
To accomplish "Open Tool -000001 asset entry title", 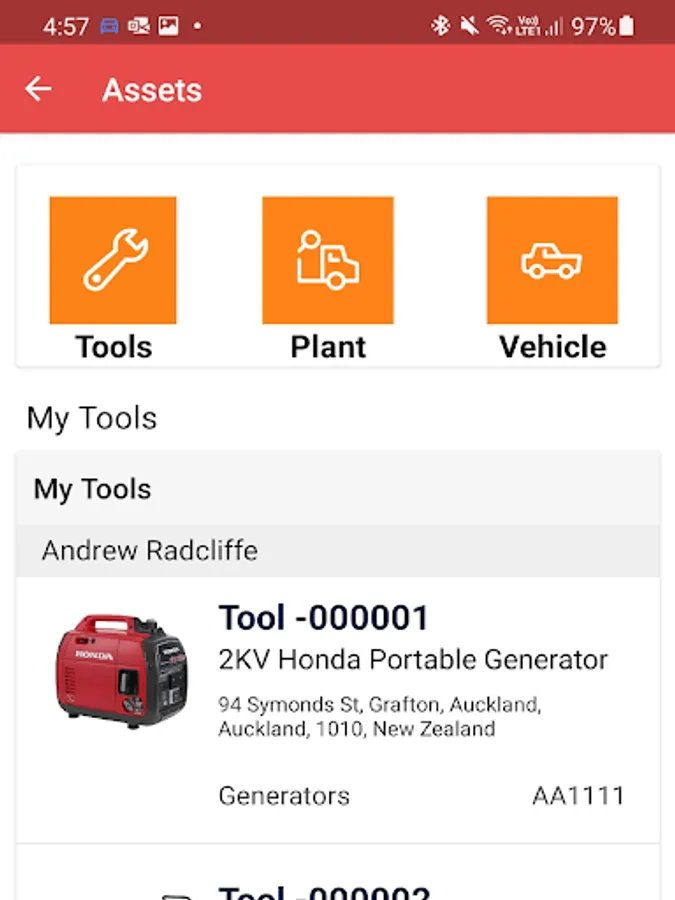I will pos(323,618).
